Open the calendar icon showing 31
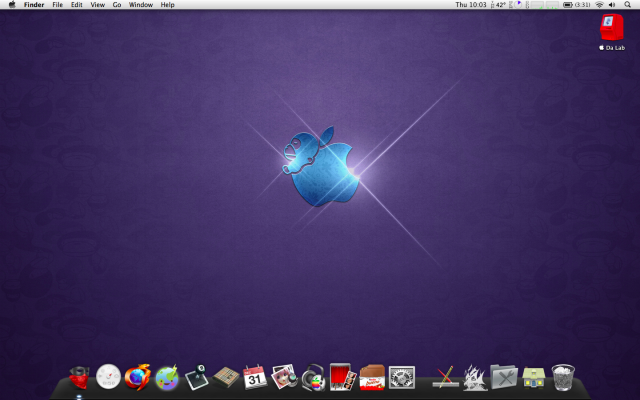The image size is (640, 400). tap(255, 377)
